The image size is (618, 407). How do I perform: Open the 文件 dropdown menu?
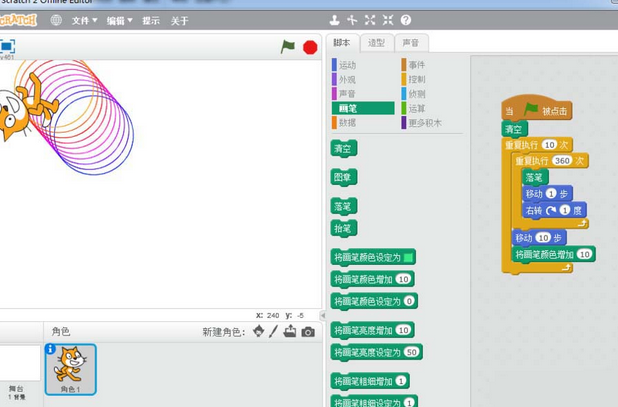tap(84, 20)
